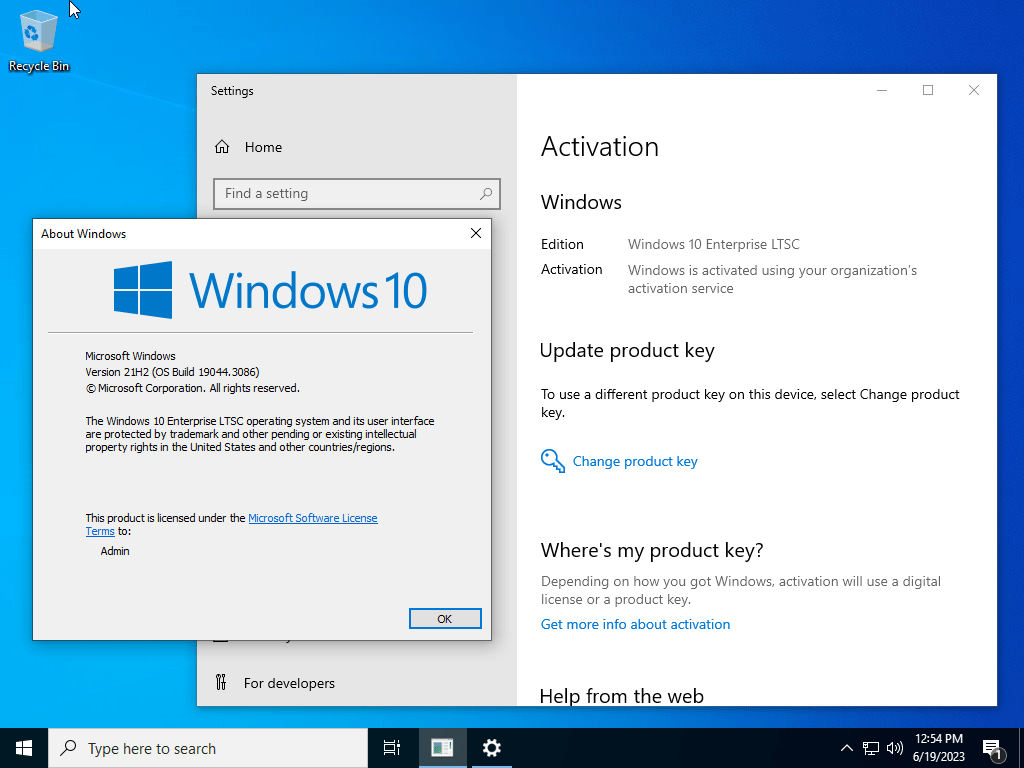Open the Recycle Bin desktop icon
1024x768 pixels.
click(39, 40)
